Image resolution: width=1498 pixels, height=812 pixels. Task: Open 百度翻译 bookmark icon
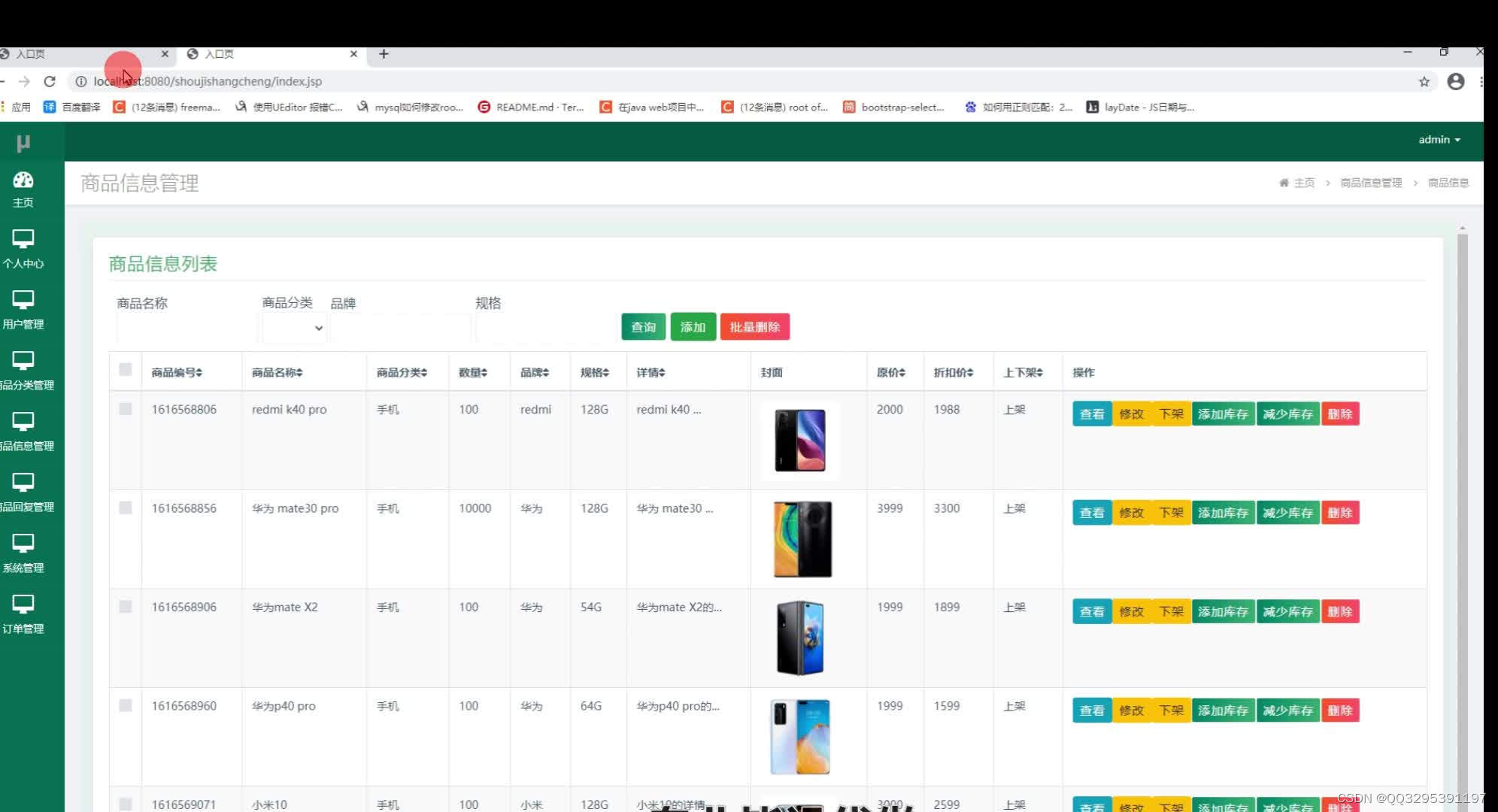tap(50, 108)
